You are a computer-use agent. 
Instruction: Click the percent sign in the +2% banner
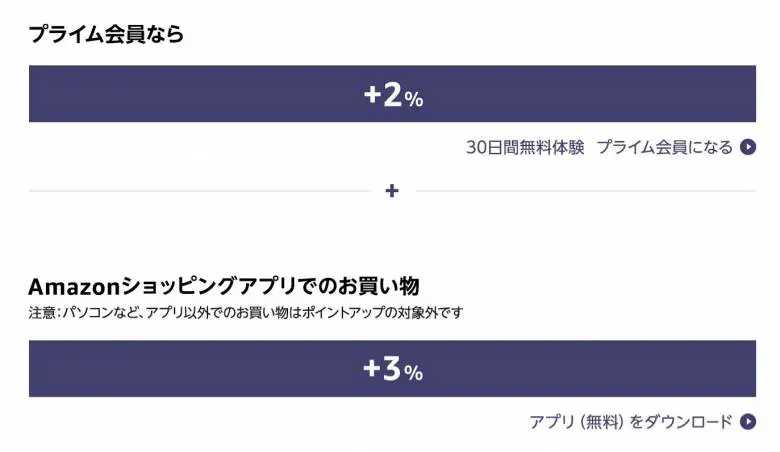(x=413, y=99)
